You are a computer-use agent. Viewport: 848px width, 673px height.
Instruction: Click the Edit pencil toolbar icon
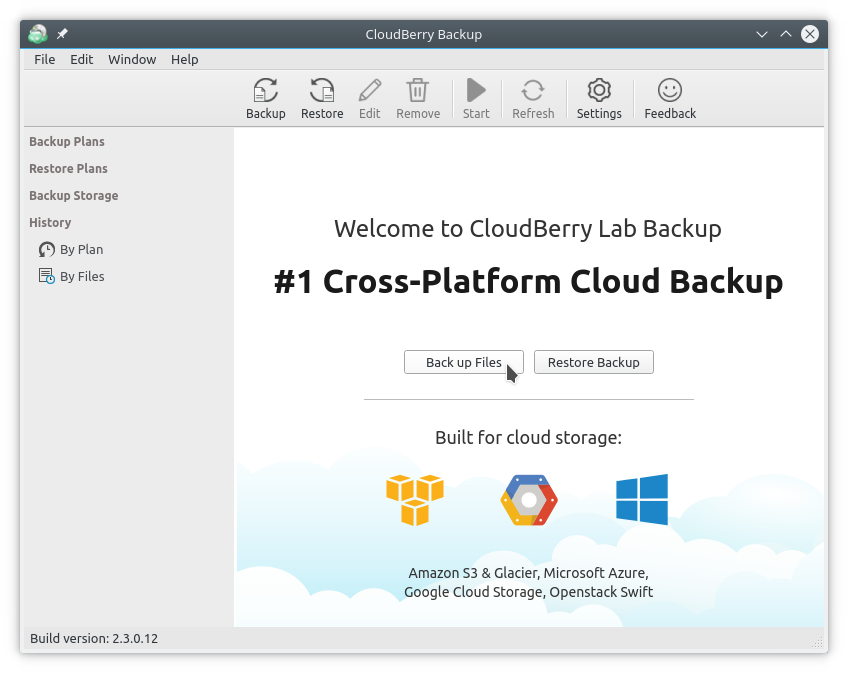tap(370, 90)
